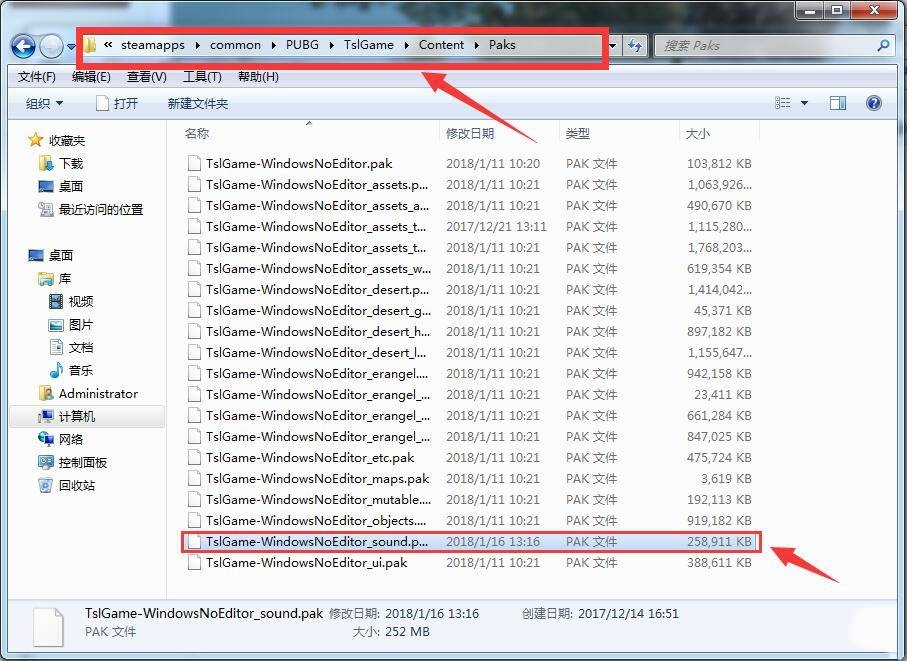Click the sound.pak file icon in list
The height and width of the screenshot is (661, 907).
point(194,541)
